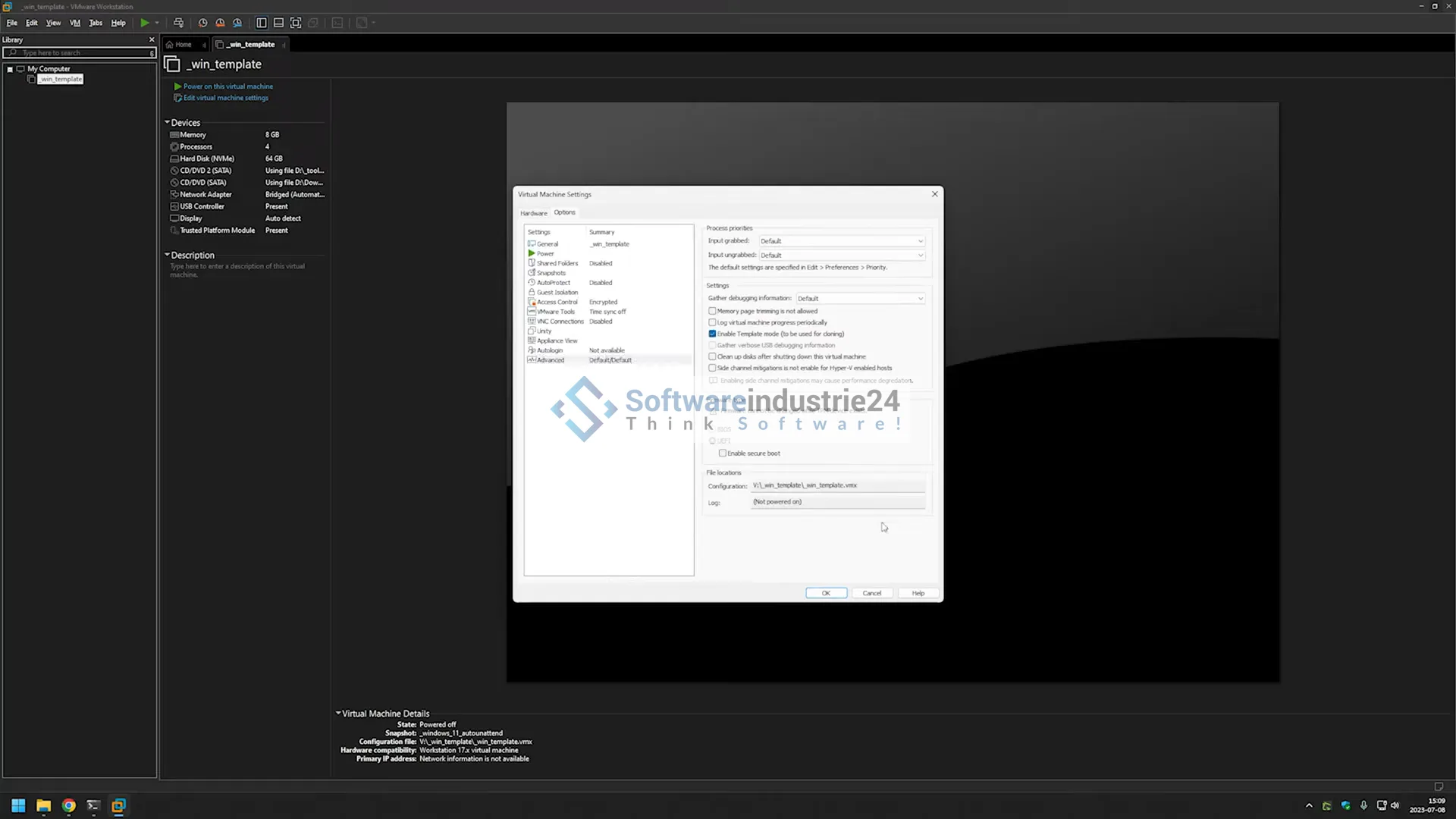The image size is (1456, 819).
Task: Click the green Power On toolbar icon
Action: (x=144, y=23)
